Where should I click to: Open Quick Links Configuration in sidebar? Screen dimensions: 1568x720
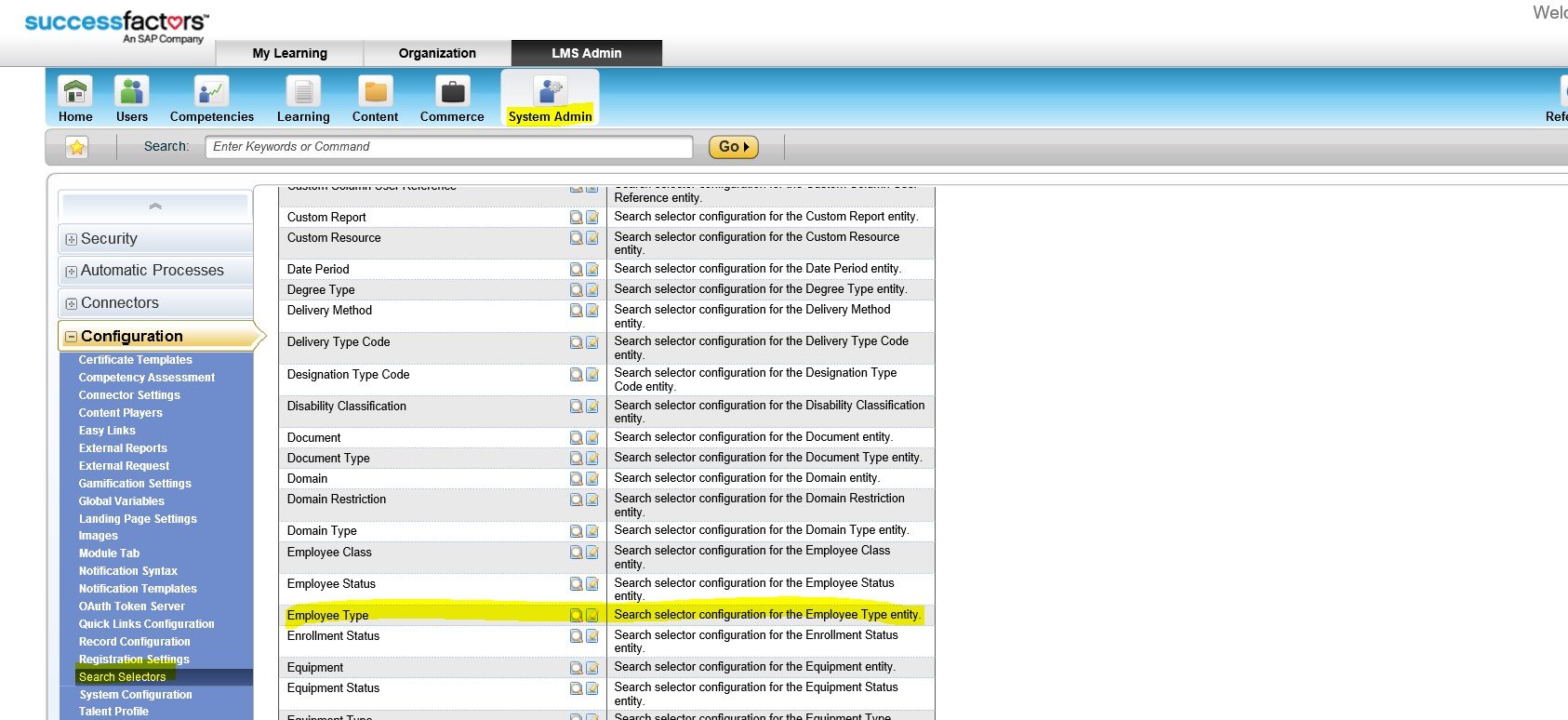coord(146,624)
